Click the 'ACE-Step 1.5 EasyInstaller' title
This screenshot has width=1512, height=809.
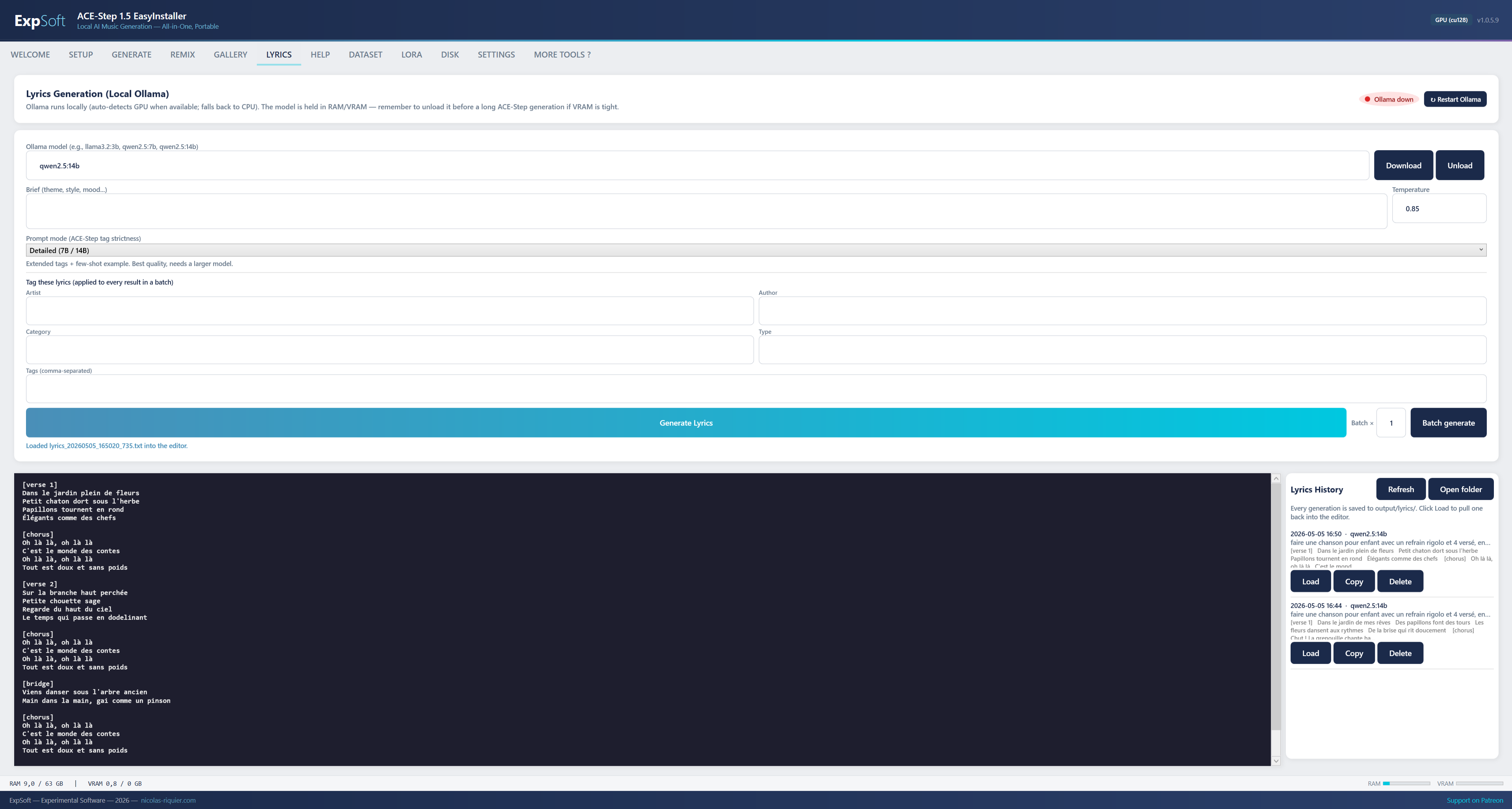132,16
